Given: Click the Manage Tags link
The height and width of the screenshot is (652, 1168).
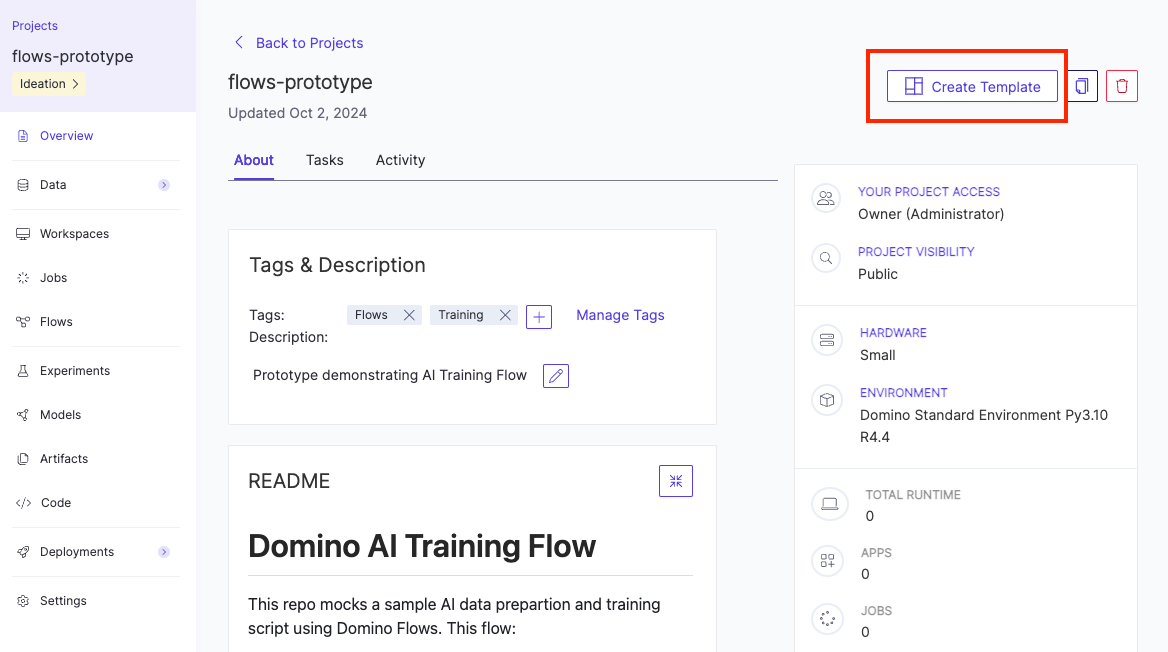Looking at the screenshot, I should click(620, 315).
